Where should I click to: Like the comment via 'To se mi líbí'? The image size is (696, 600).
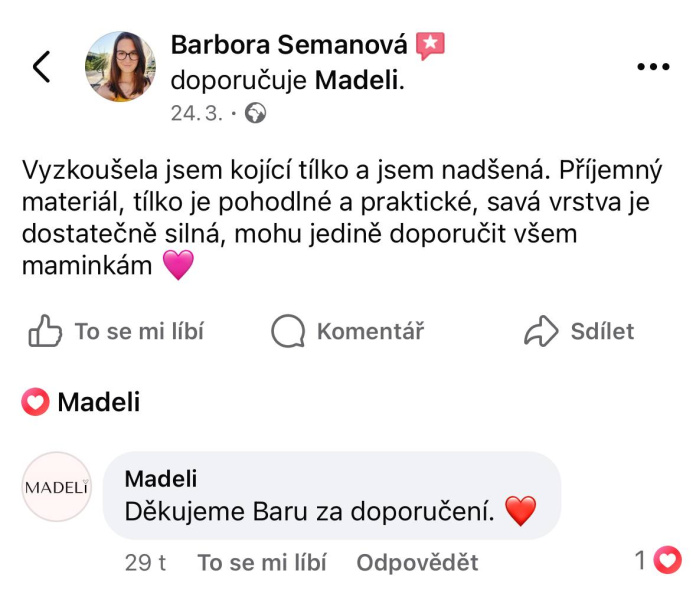[x=262, y=563]
